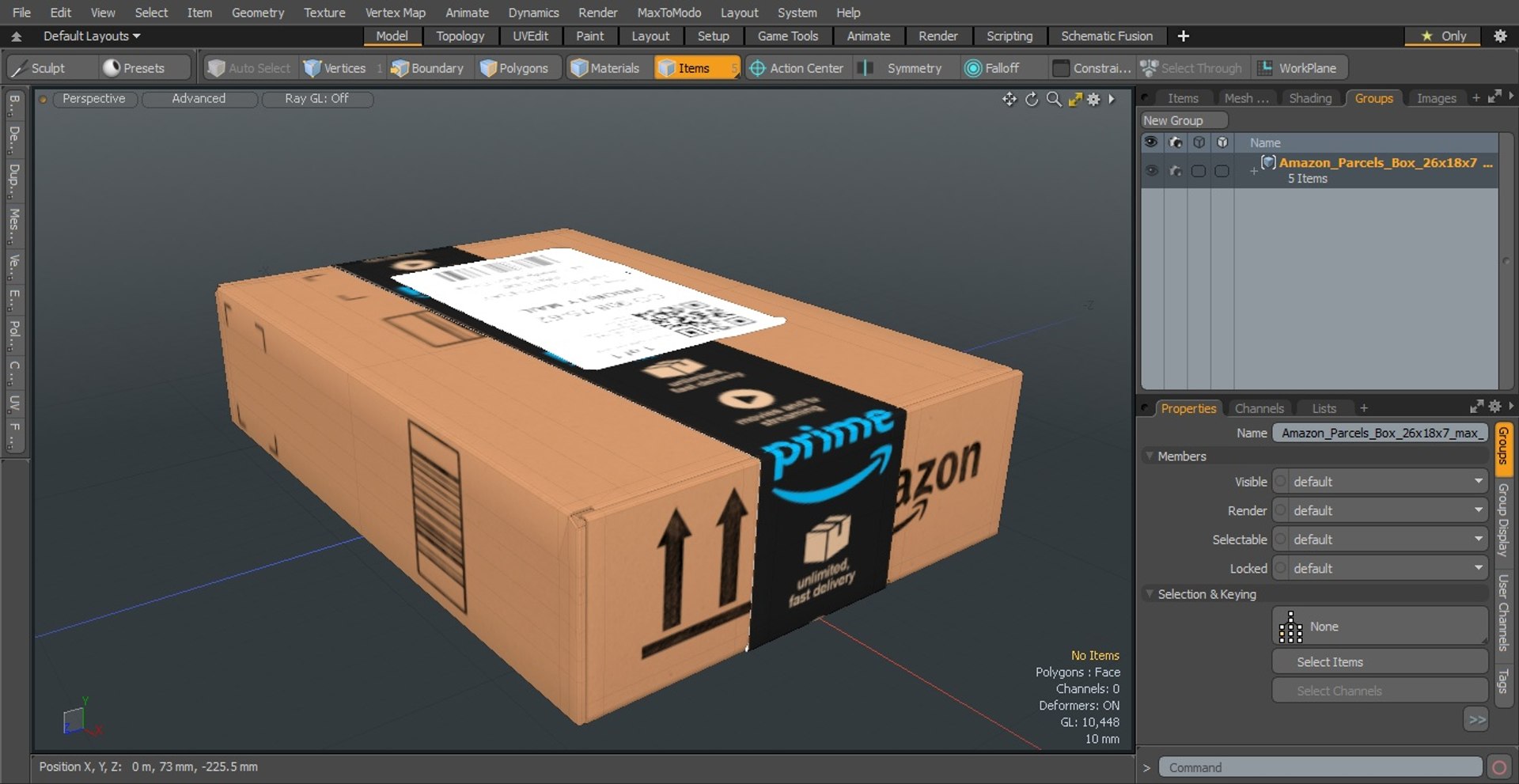1519x784 pixels.
Task: Toggle Symmetry on or off
Action: [905, 68]
